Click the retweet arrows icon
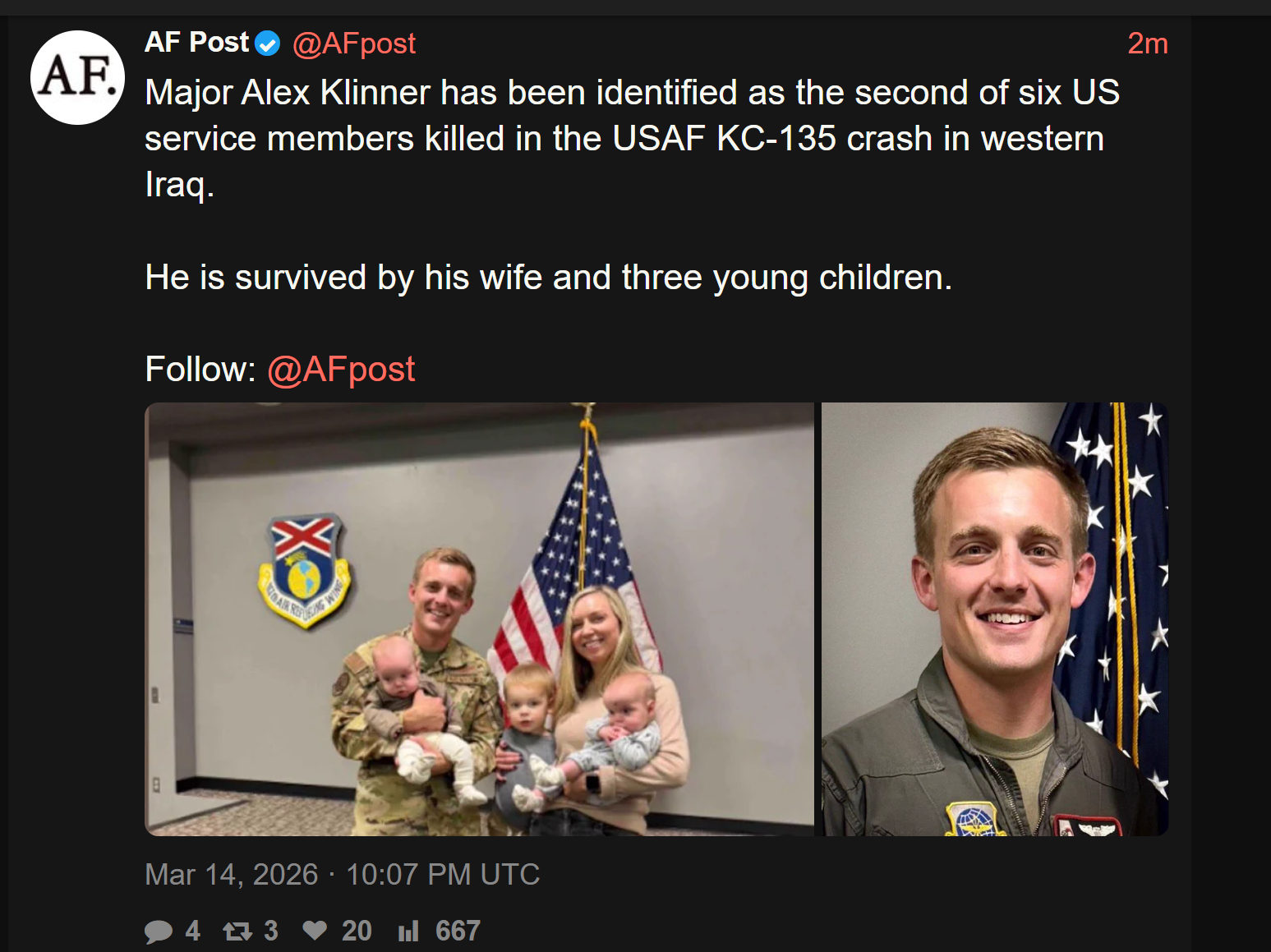The height and width of the screenshot is (952, 1271). 237,931
